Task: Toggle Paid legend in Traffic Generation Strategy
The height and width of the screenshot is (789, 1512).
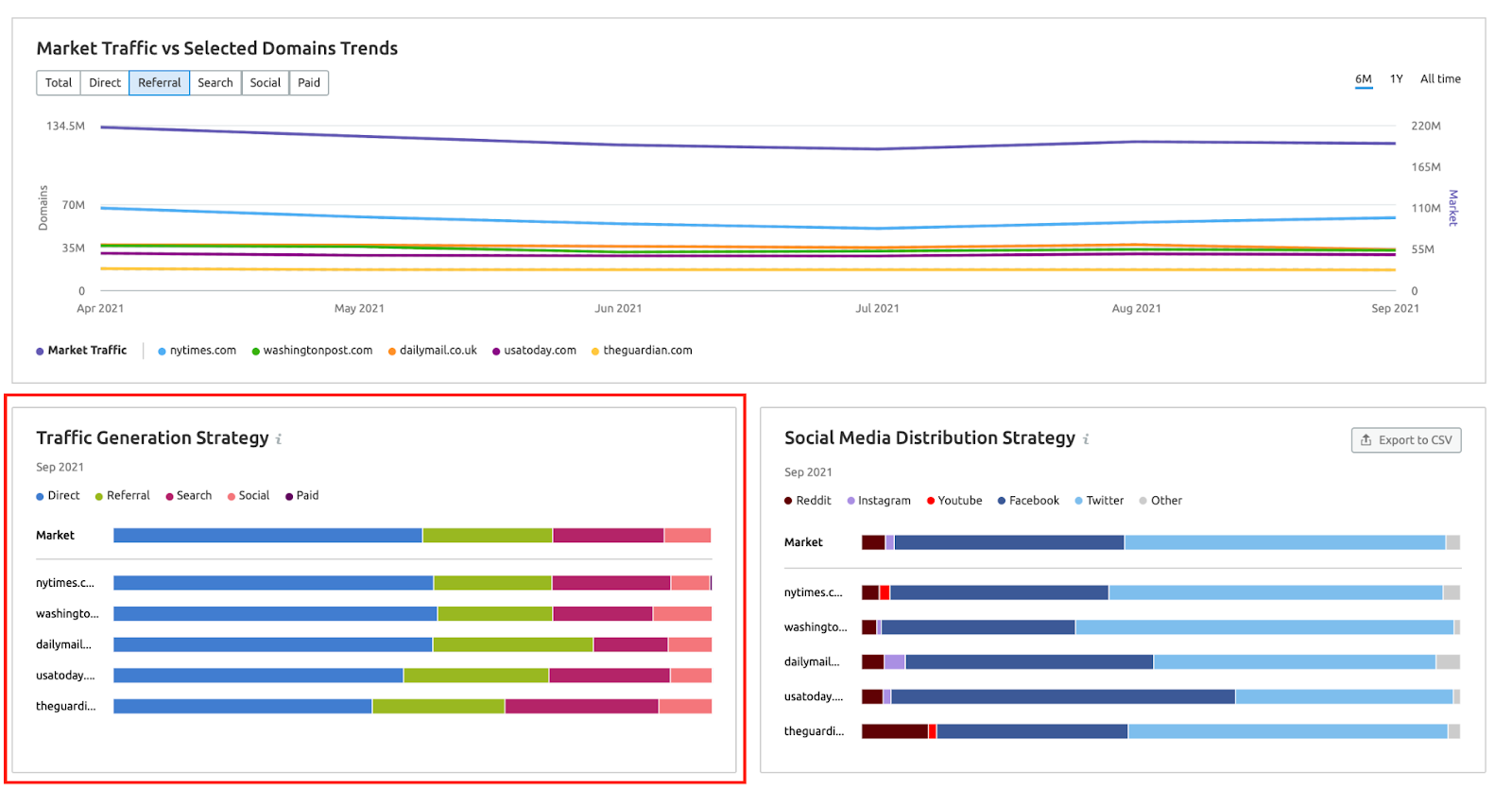Action: tap(301, 496)
